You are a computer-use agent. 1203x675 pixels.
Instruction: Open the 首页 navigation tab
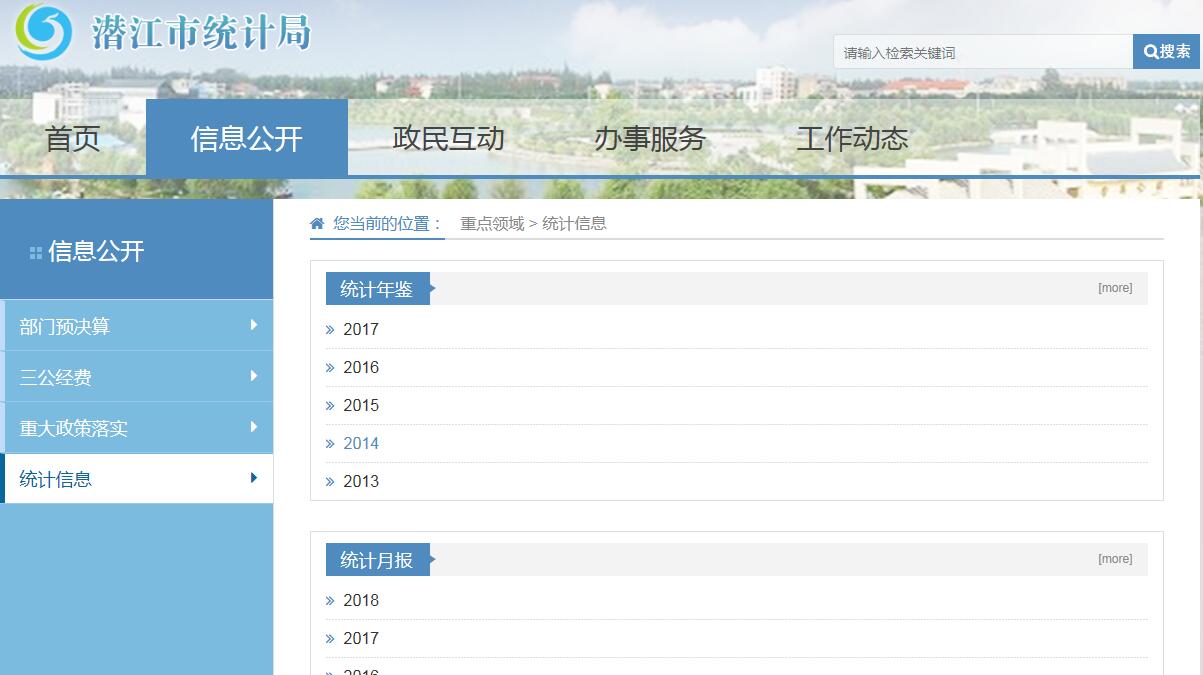pos(73,138)
